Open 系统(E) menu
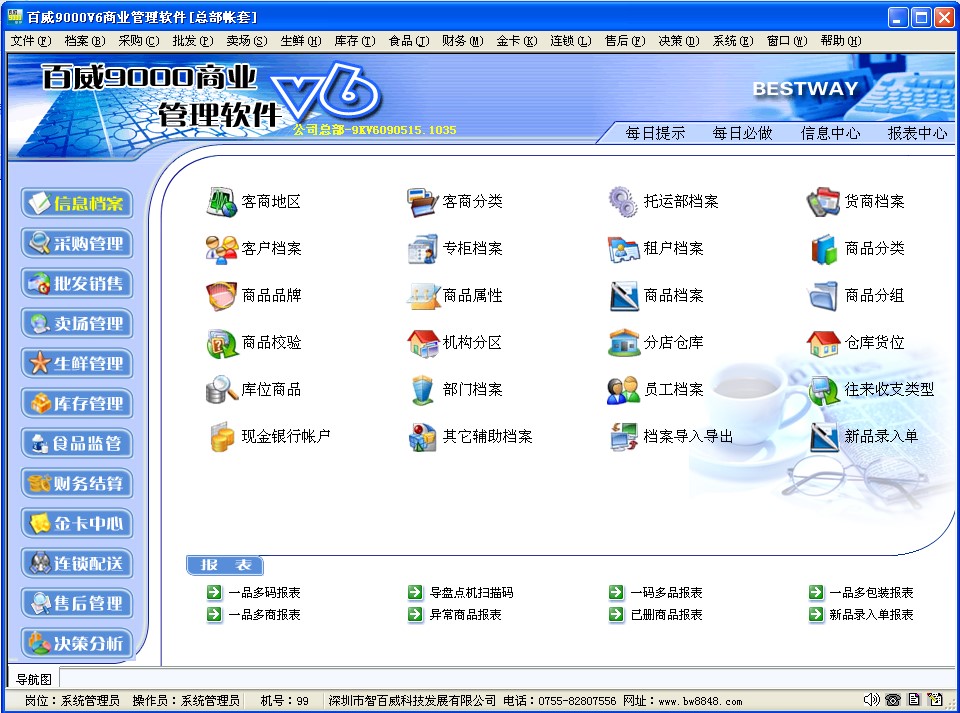Image resolution: width=960 pixels, height=713 pixels. 732,41
